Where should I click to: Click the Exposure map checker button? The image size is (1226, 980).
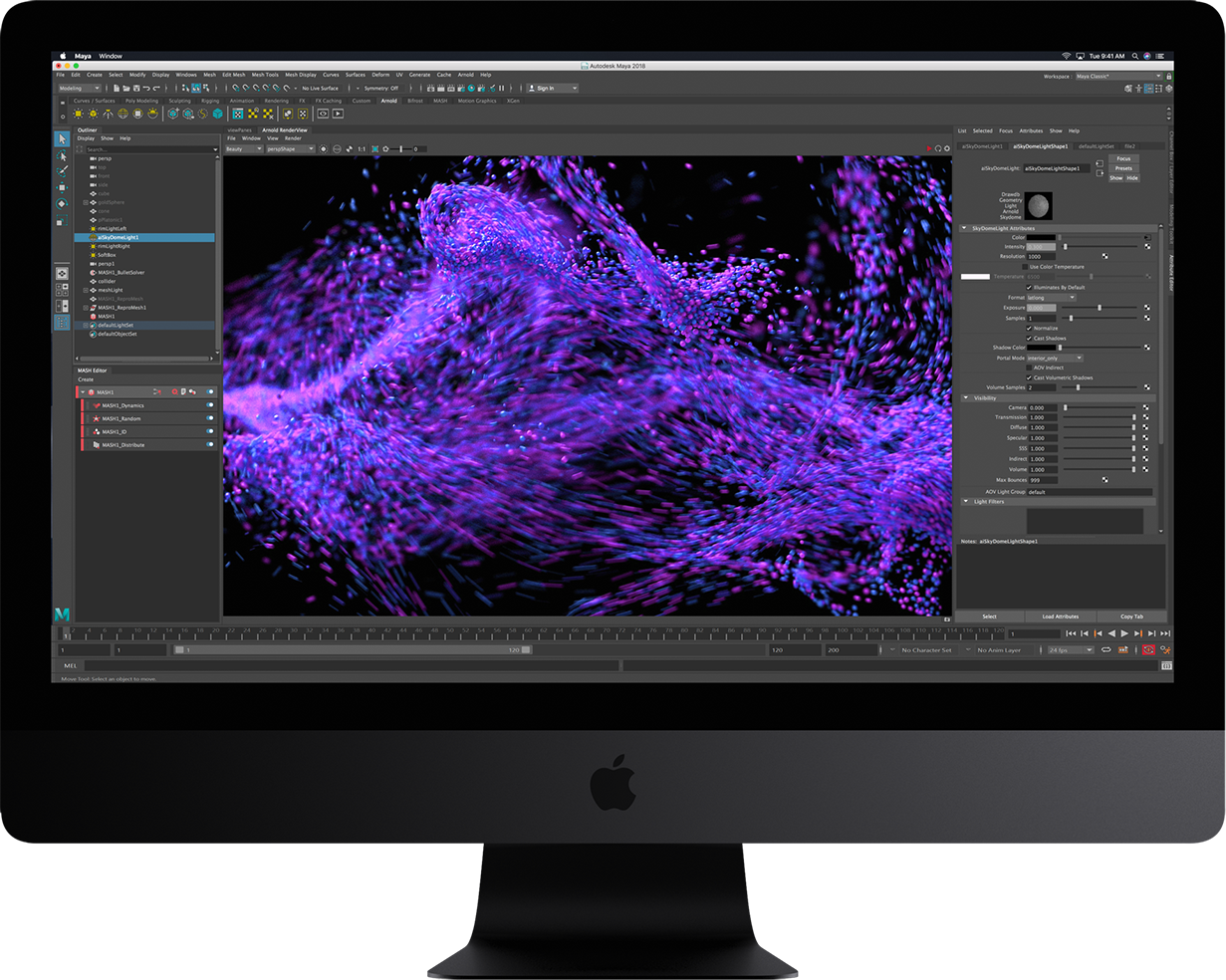[x=1147, y=308]
